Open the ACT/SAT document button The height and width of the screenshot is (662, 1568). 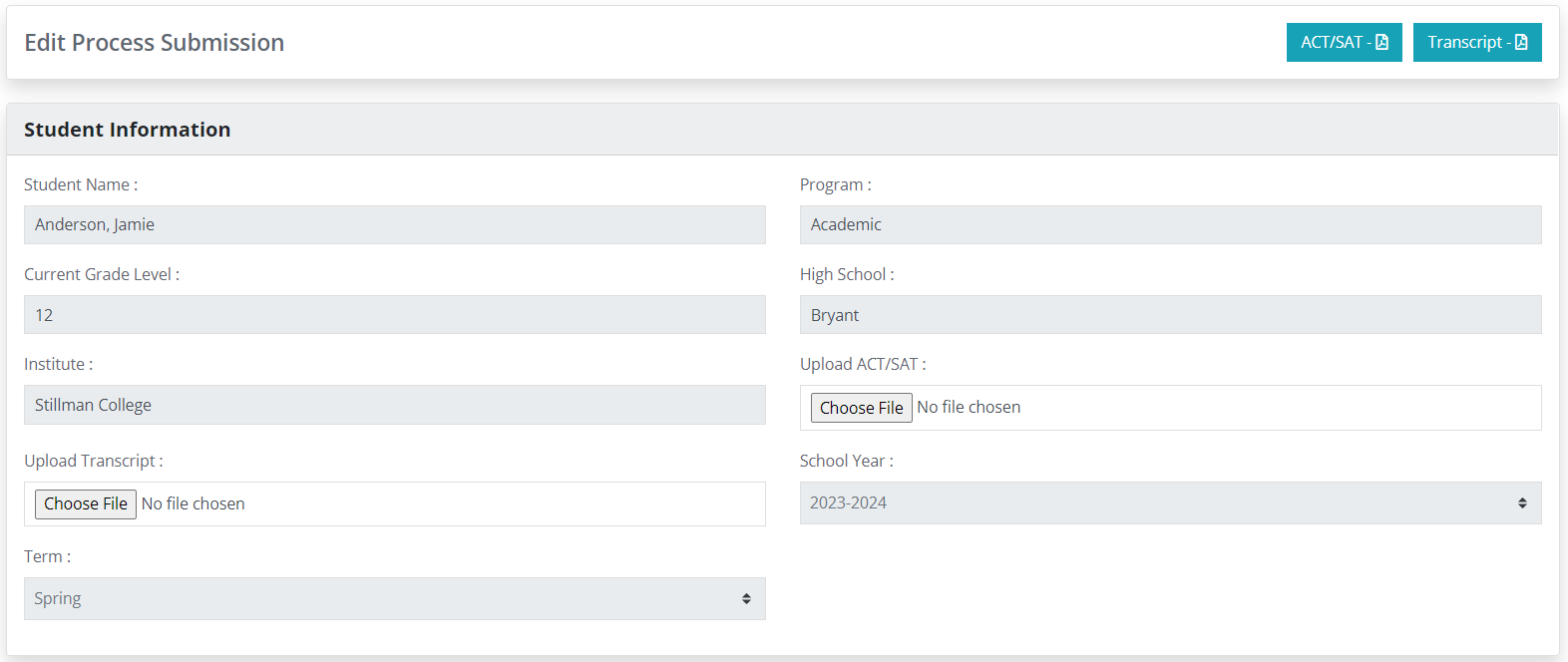click(x=1335, y=42)
